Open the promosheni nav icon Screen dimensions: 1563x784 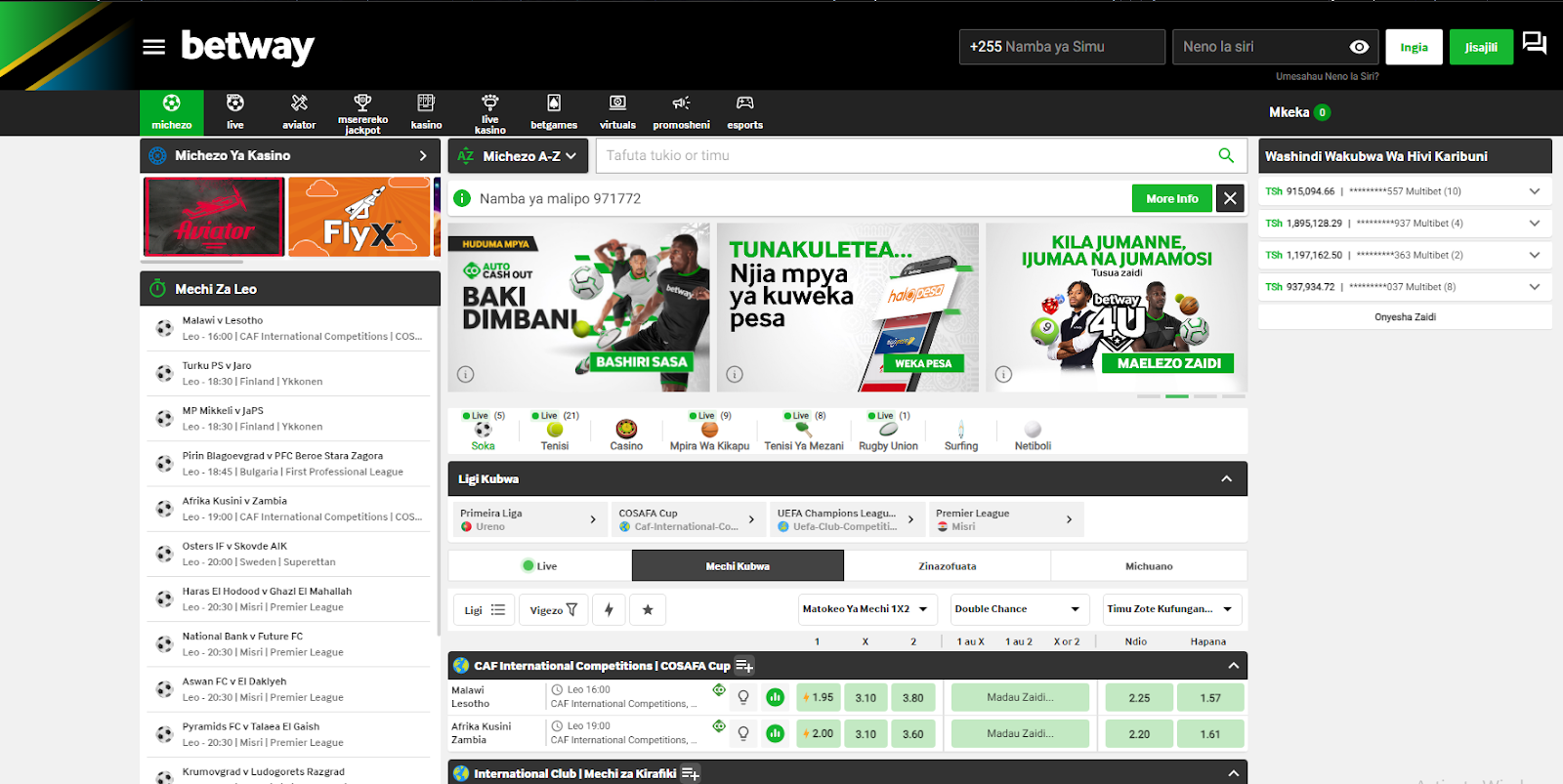(681, 111)
